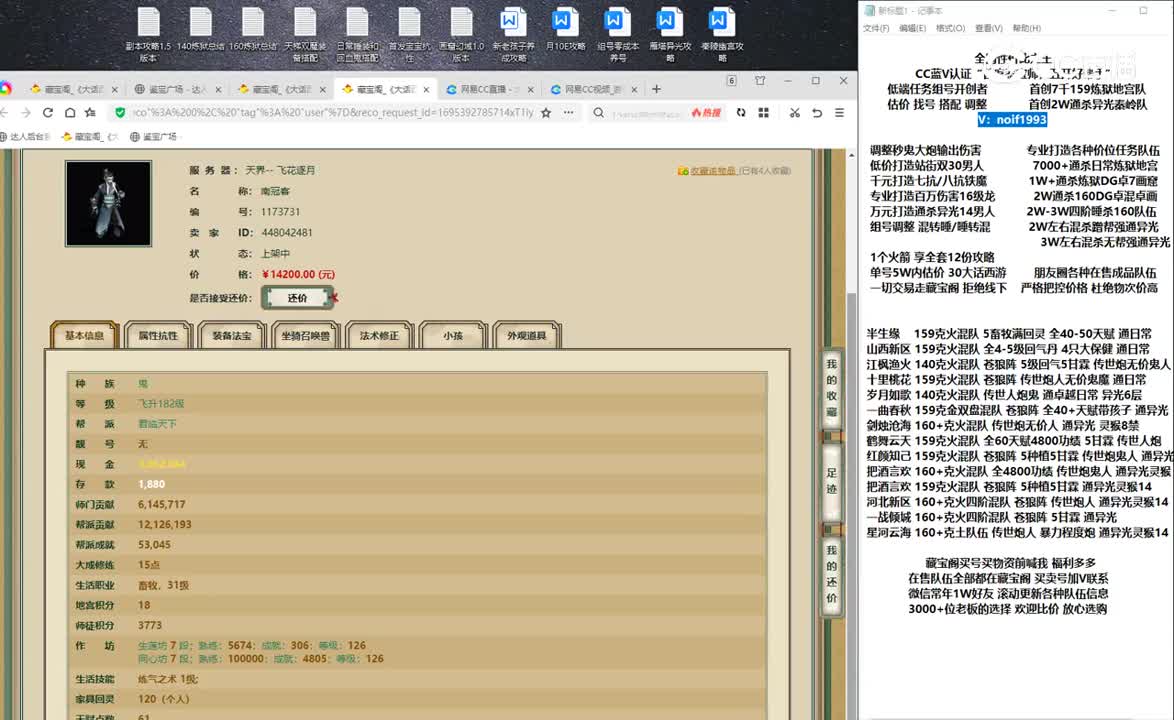Screen dimensions: 1174x720
Task: Open Notepad 文件(F) menu
Action: point(876,28)
